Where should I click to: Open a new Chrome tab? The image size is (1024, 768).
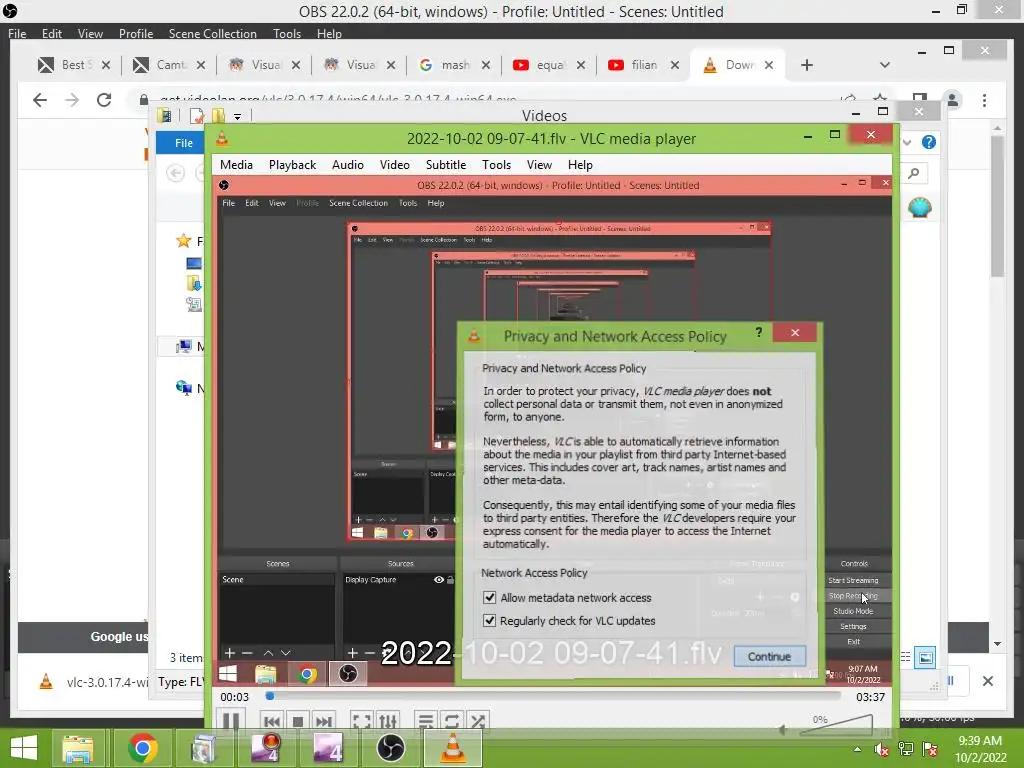pyautogui.click(x=807, y=65)
